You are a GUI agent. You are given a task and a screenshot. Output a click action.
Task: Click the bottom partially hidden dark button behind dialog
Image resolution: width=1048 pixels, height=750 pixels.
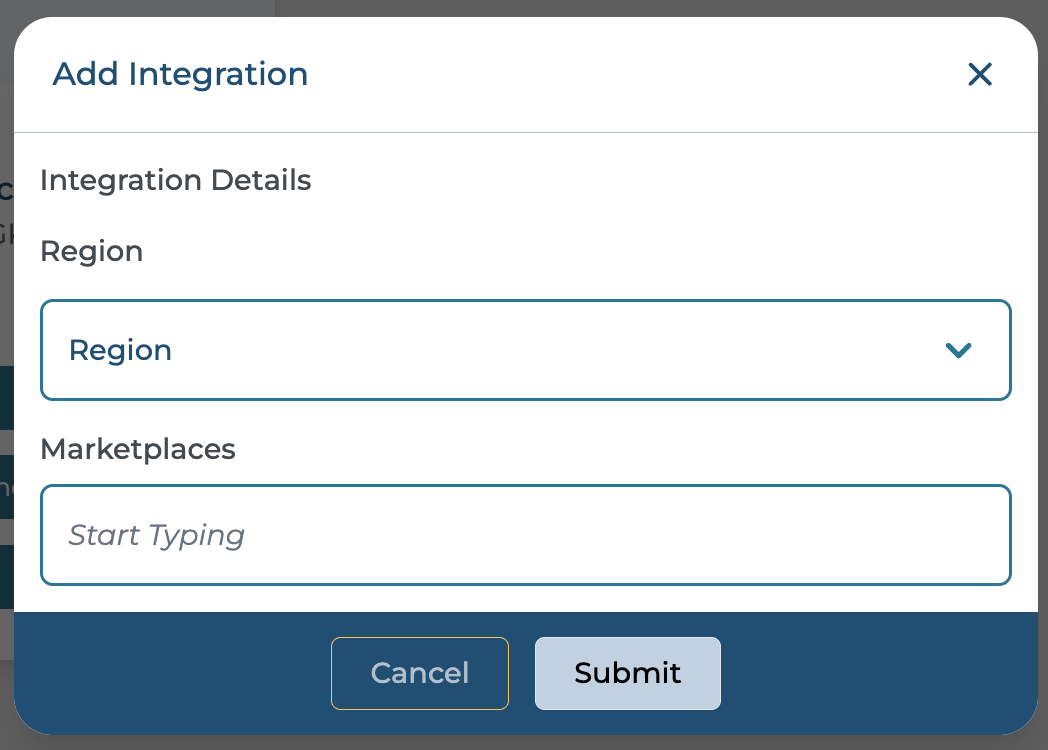click(6, 577)
